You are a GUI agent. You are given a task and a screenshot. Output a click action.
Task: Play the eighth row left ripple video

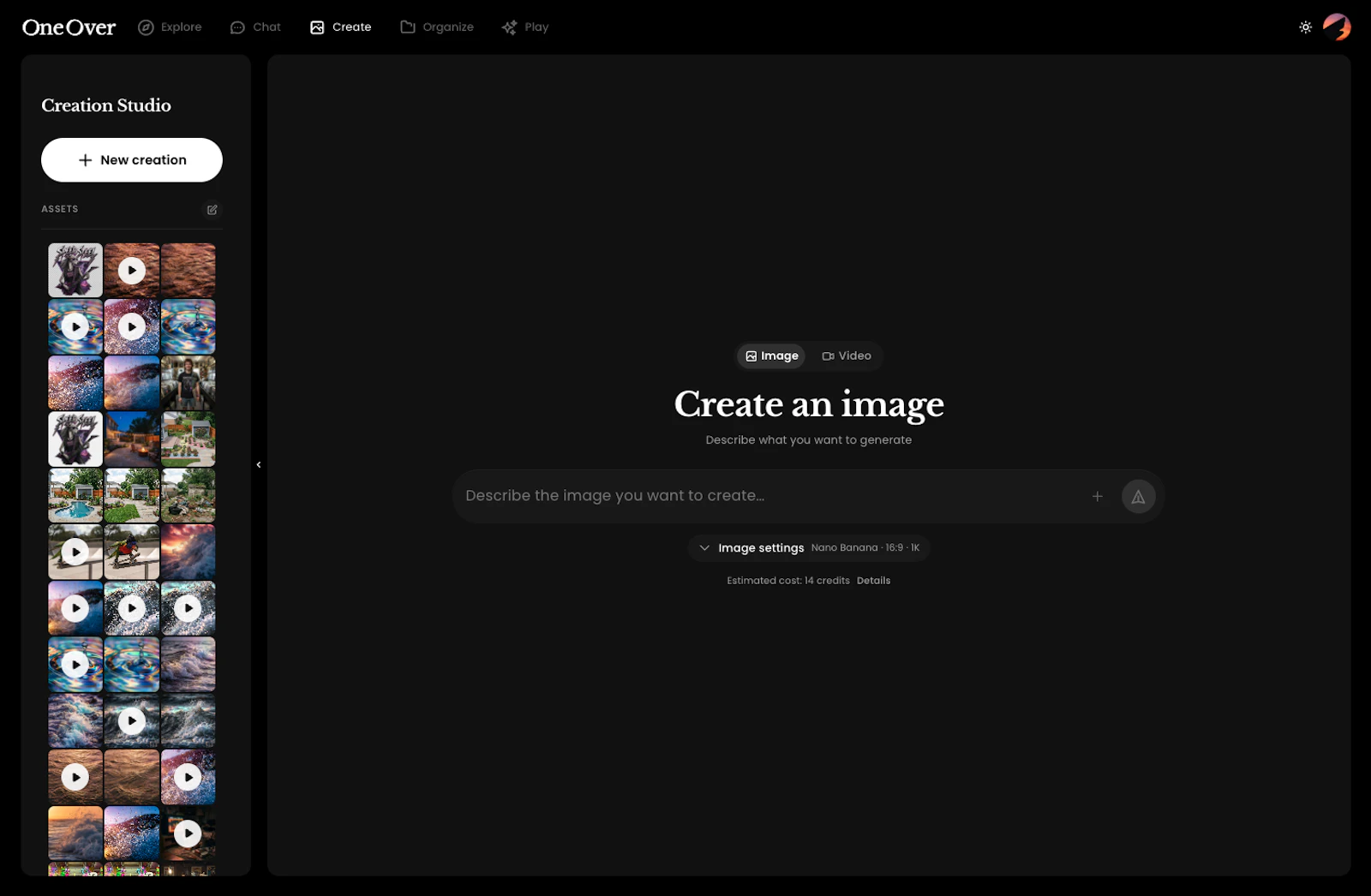point(75,665)
